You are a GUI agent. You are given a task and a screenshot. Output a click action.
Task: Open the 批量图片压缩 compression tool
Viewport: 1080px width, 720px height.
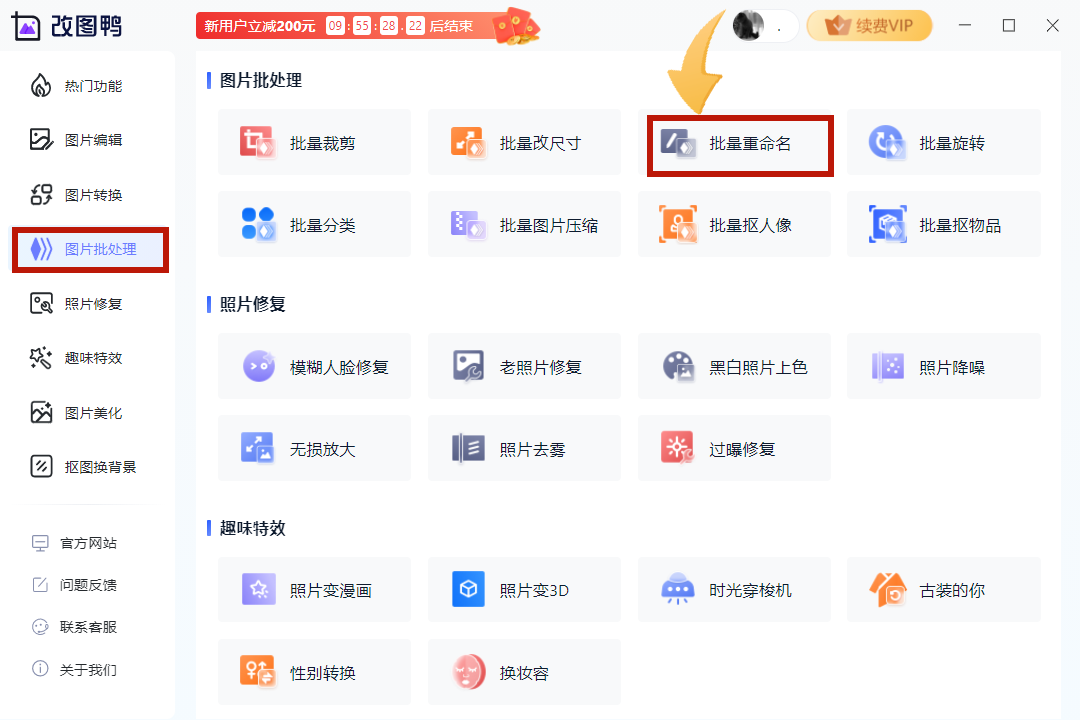pos(524,224)
